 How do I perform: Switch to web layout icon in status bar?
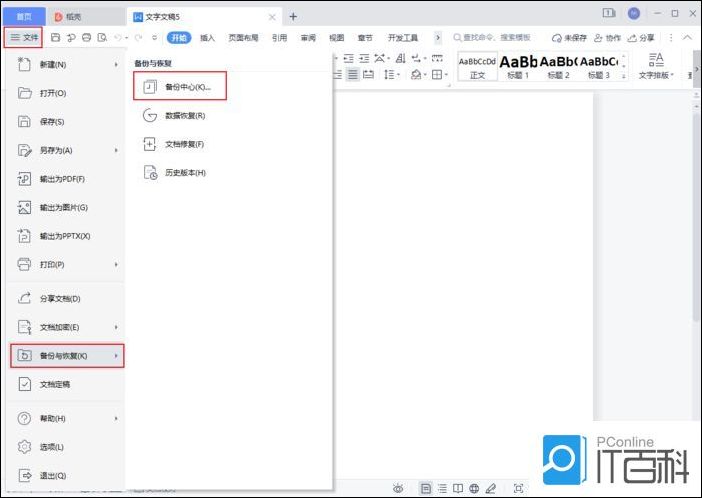[x=474, y=489]
